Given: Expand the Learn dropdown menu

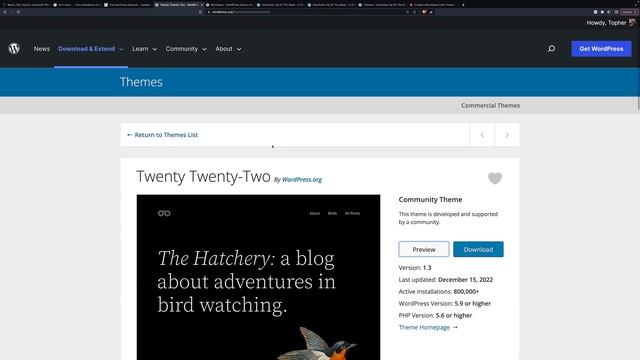Looking at the screenshot, I should [144, 49].
